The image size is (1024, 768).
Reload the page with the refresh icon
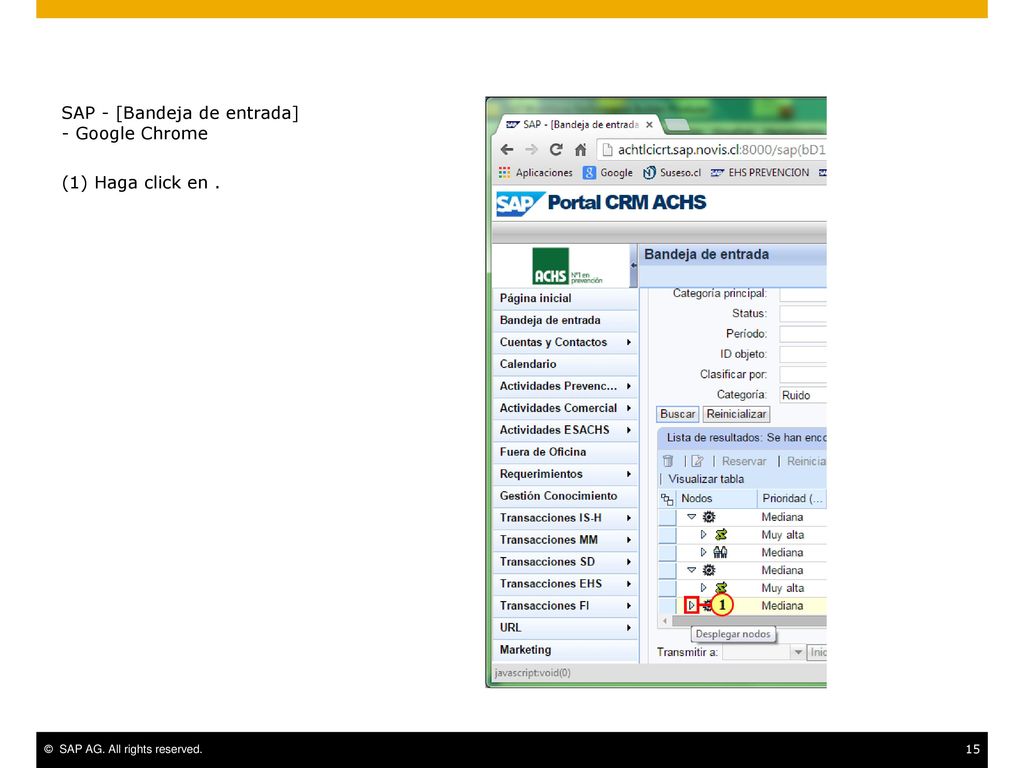(556, 150)
